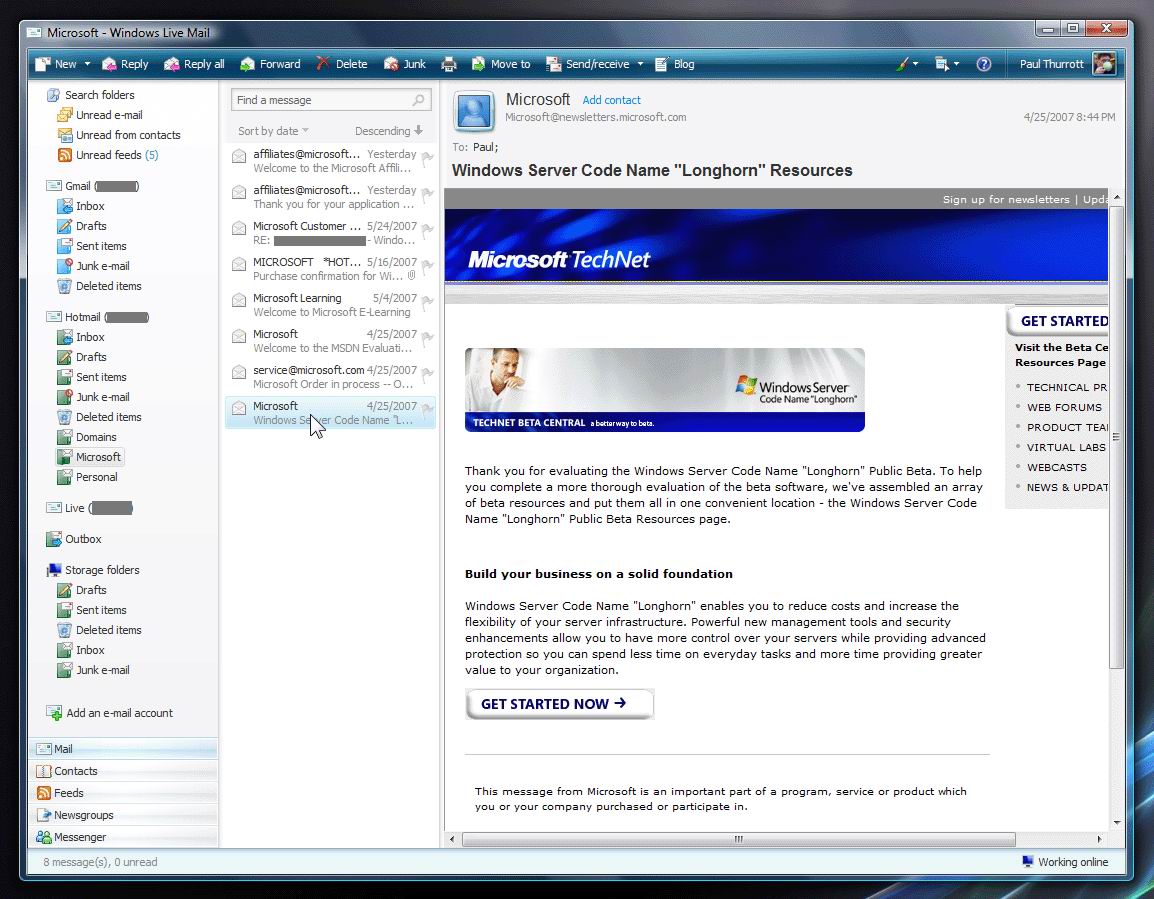Switch to the Mail section
This screenshot has width=1154, height=899.
click(x=125, y=749)
